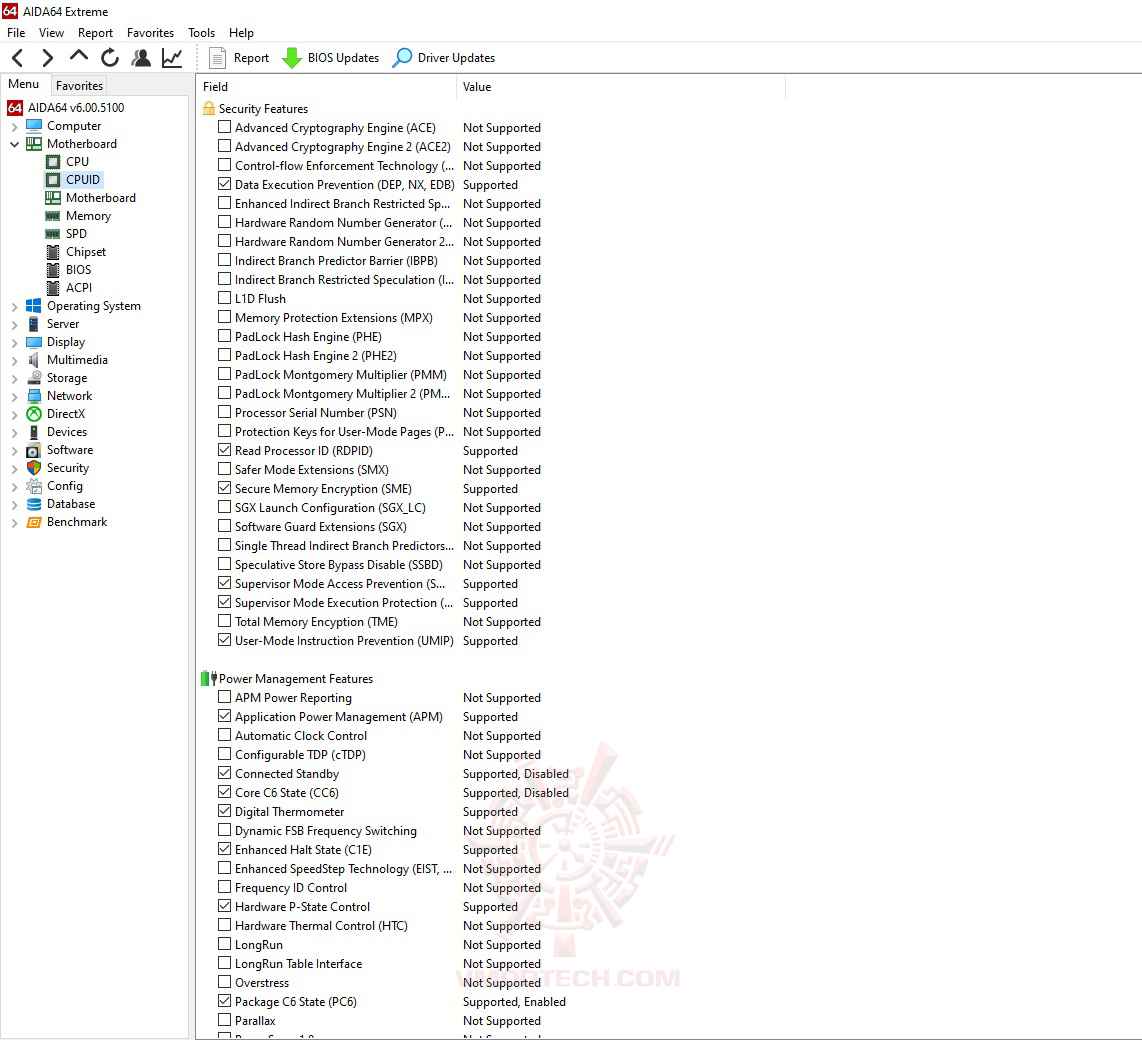Toggle Data Execution Prevention (DEP, NX, EDB) checkbox

click(x=224, y=184)
